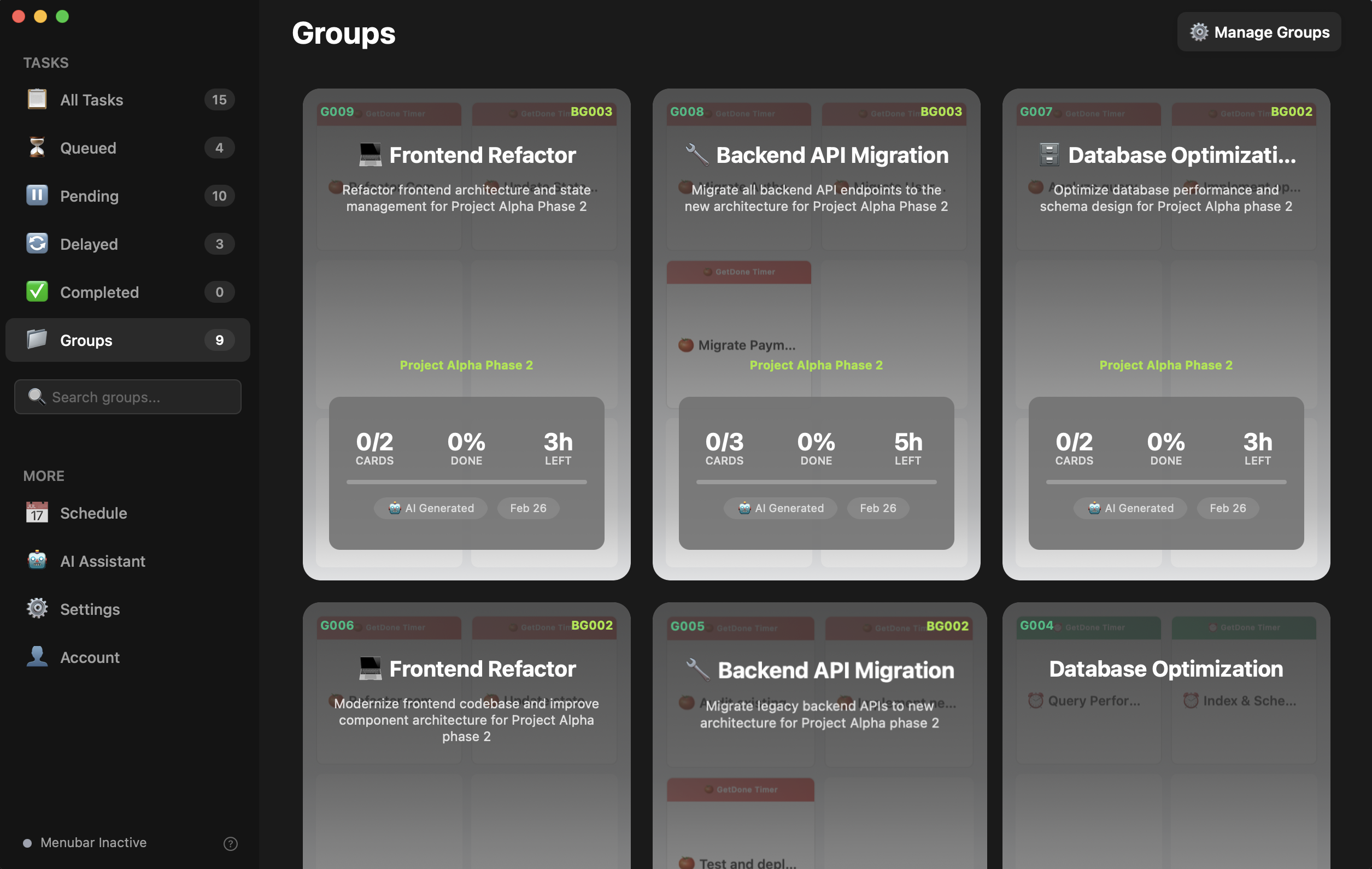The image size is (1372, 869).
Task: Open the G008 Backend API Migration title
Action: click(832, 155)
